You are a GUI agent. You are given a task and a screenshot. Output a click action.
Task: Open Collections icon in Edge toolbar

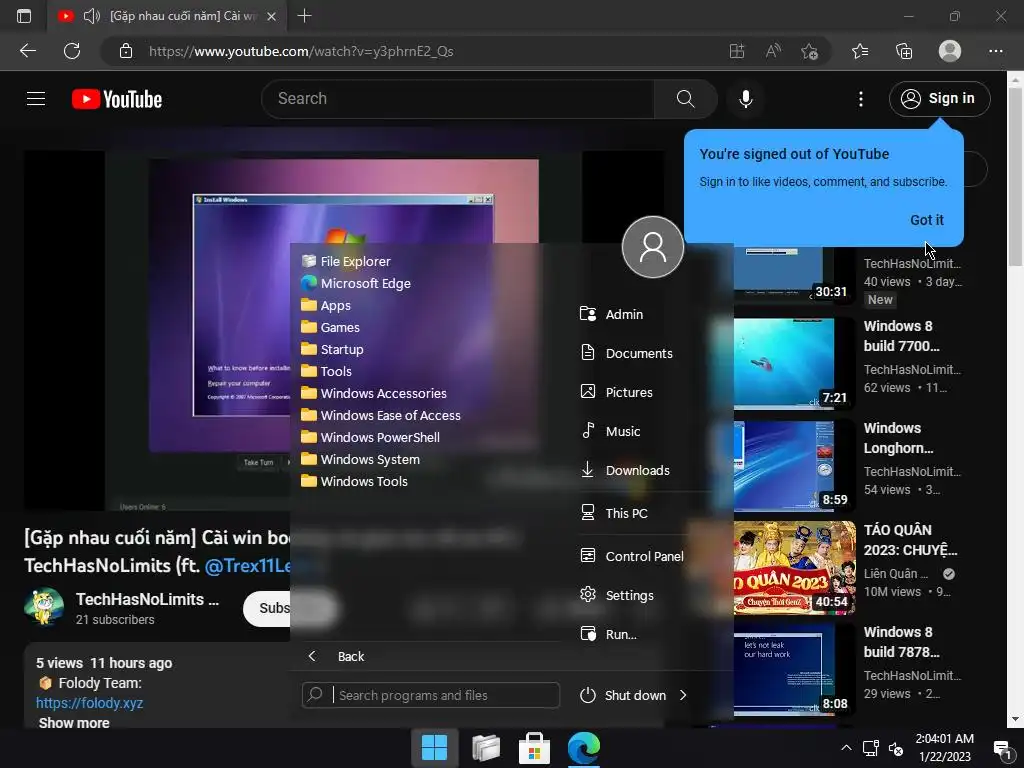pos(904,51)
